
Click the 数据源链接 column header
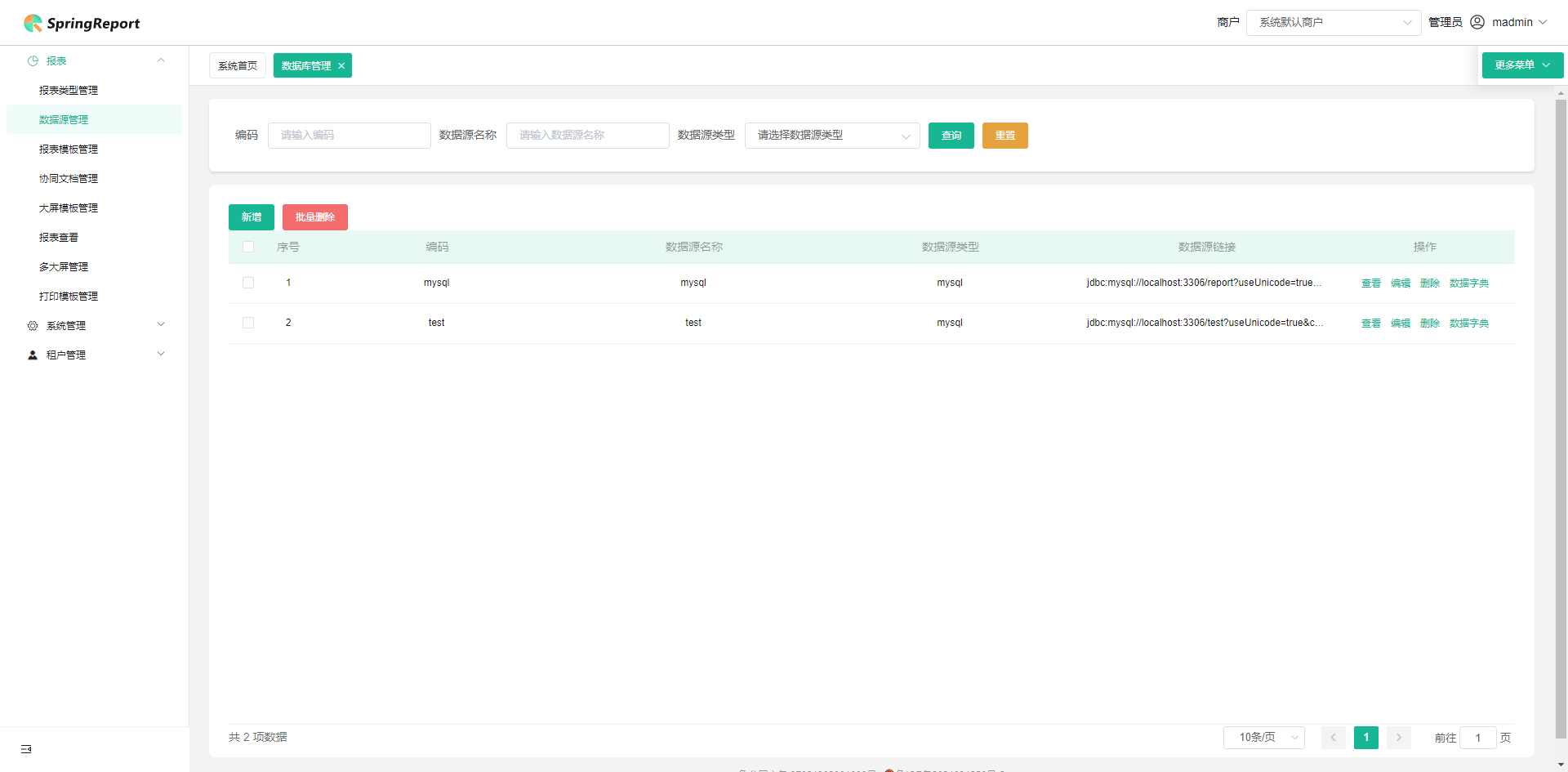1207,247
